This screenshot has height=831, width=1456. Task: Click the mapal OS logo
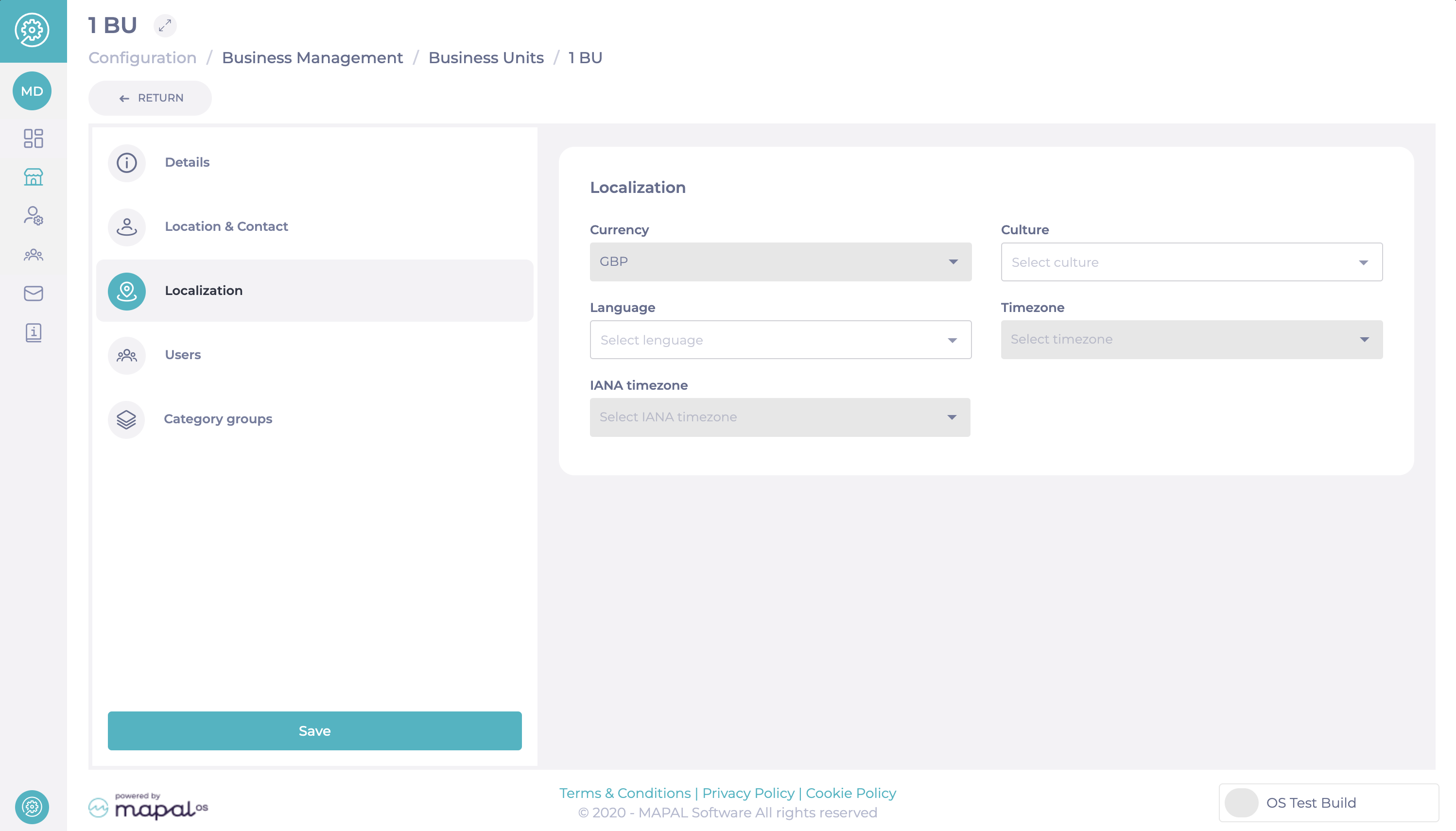point(148,806)
